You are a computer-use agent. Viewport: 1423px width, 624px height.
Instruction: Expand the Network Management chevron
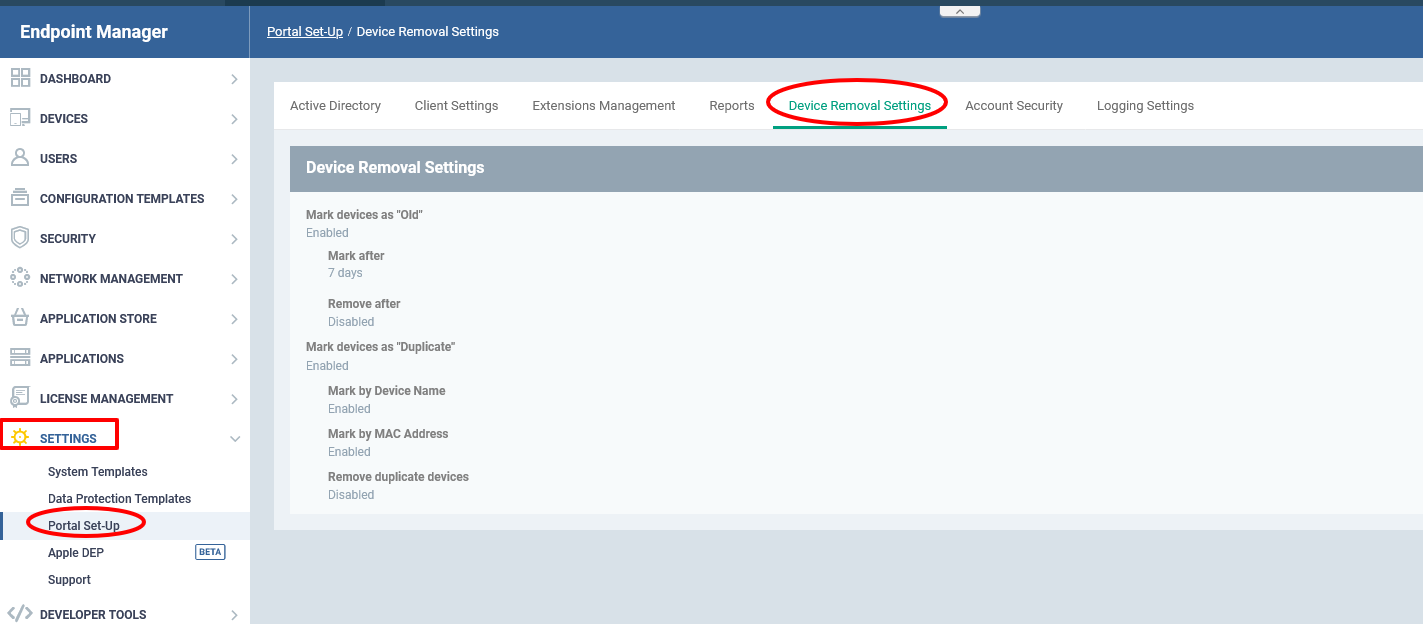[234, 279]
